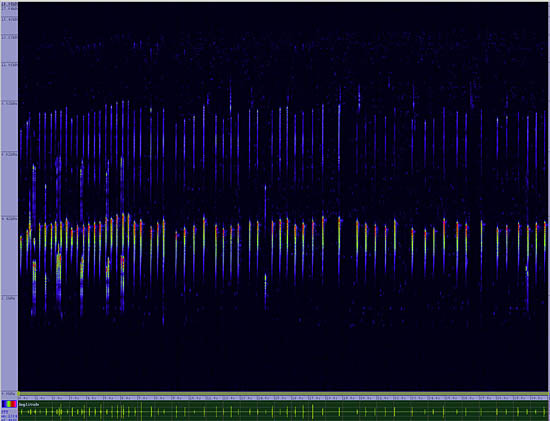This screenshot has height=421, width=550.
Task: Click the frequency axis scale on the left
Action: (9, 198)
